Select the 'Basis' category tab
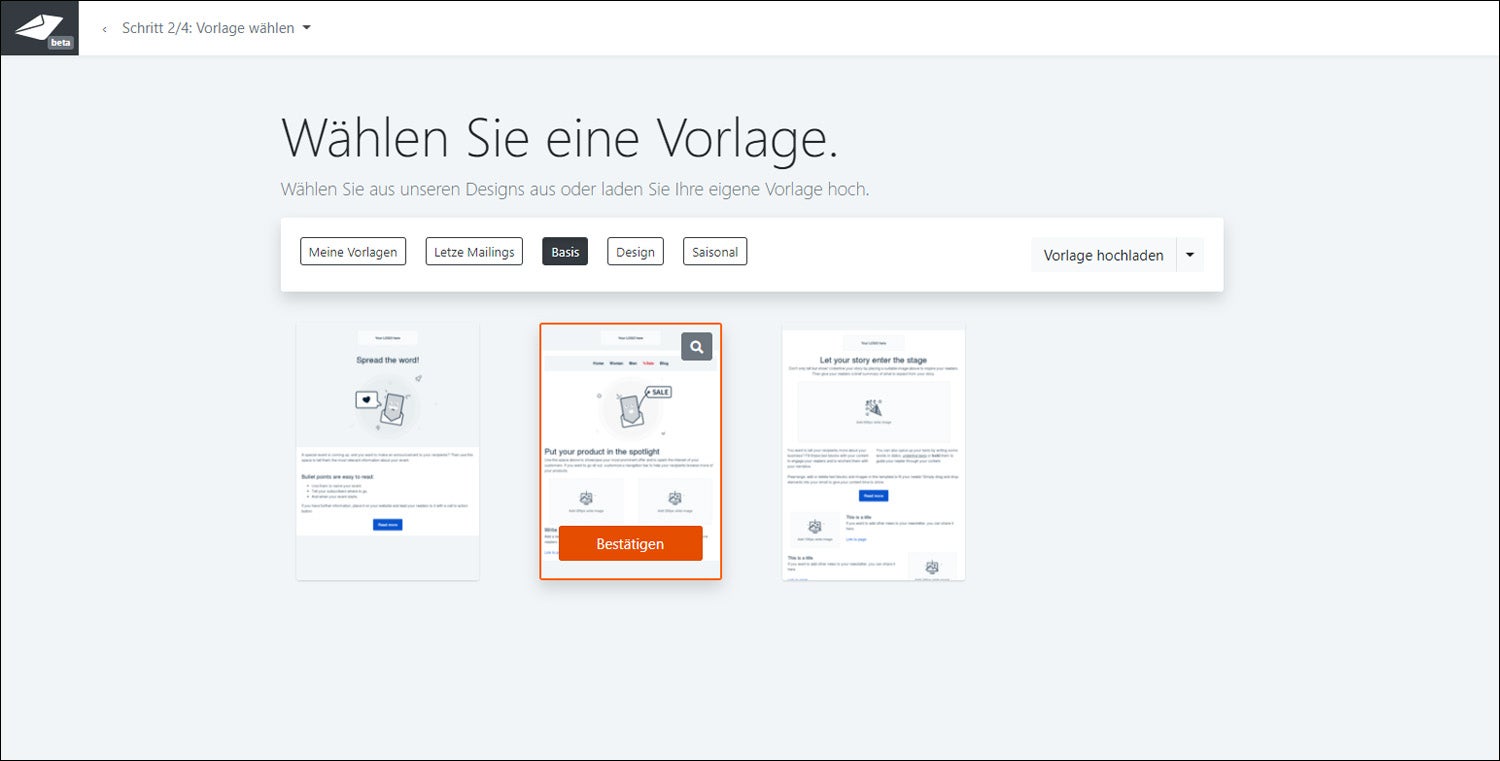1500x761 pixels. (x=565, y=252)
